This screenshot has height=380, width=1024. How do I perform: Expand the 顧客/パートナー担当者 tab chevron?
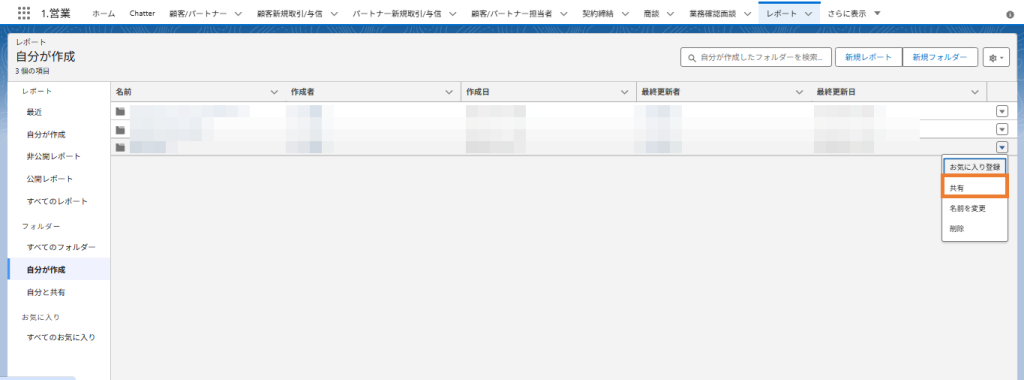click(563, 14)
